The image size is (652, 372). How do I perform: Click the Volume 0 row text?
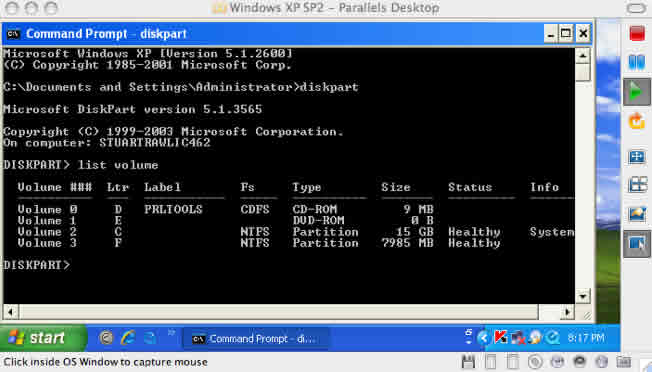click(x=225, y=209)
